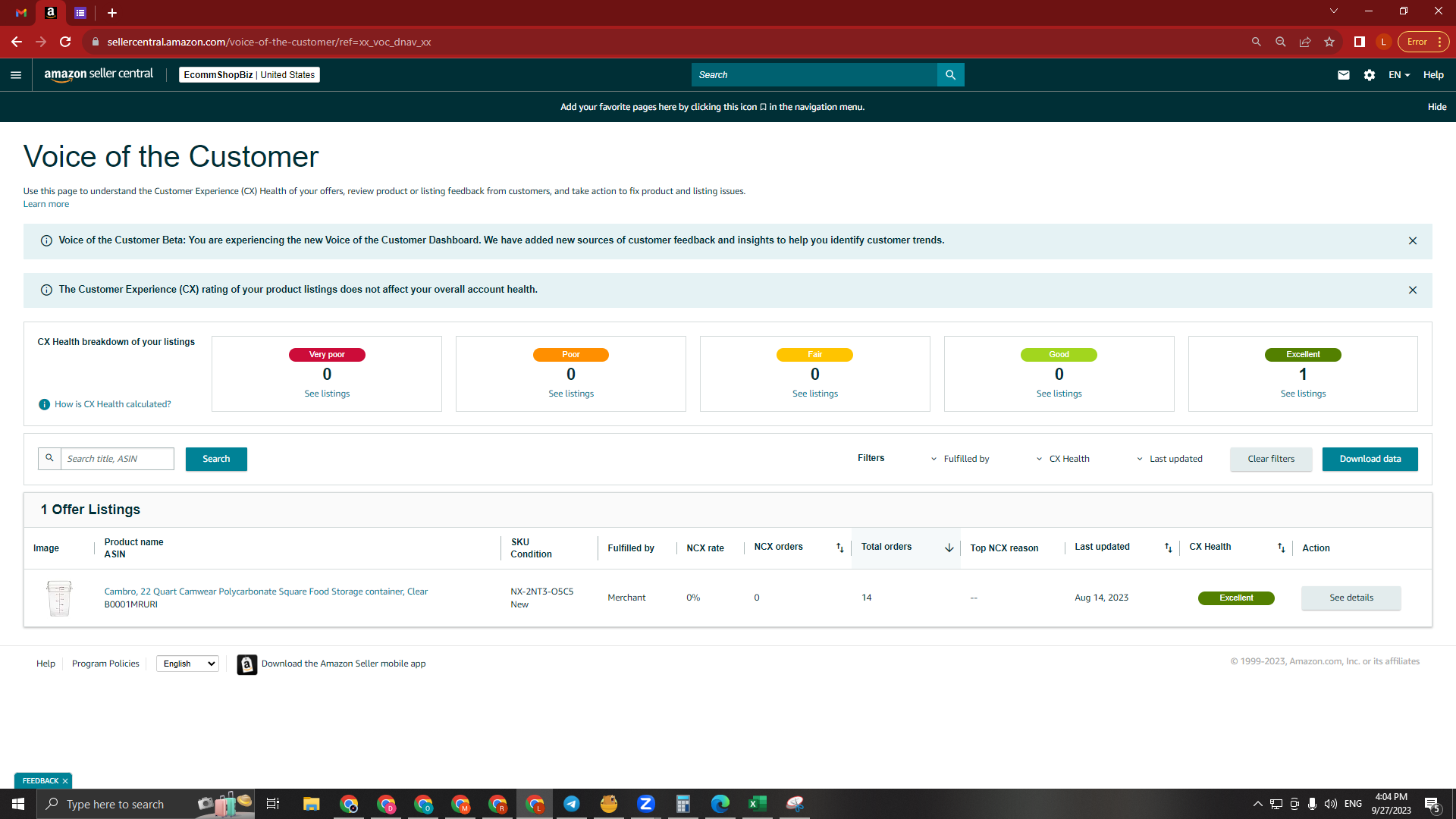Click the top Seller Central search field
This screenshot has width=1456, height=819.
click(x=814, y=75)
